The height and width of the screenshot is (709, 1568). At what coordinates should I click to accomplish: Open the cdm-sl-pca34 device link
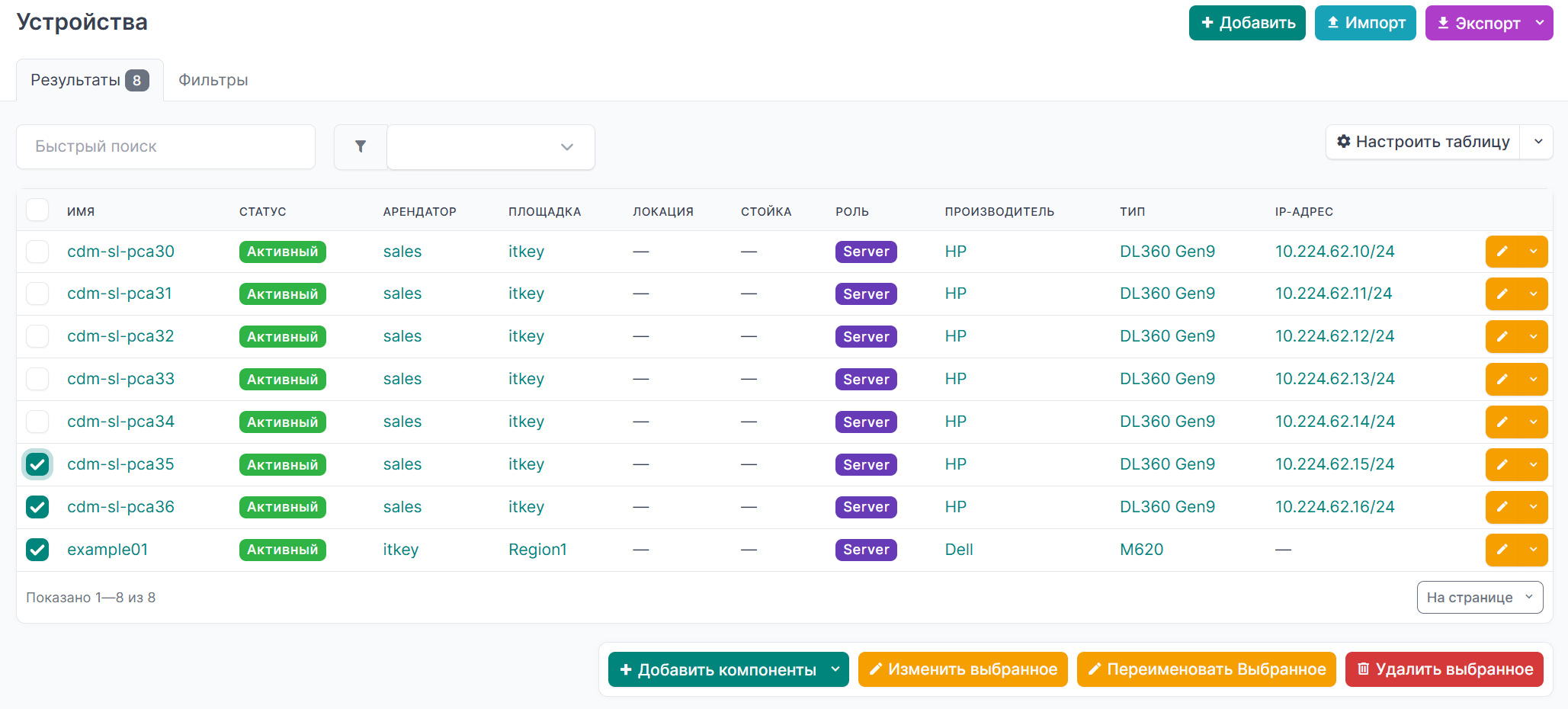[x=120, y=422]
